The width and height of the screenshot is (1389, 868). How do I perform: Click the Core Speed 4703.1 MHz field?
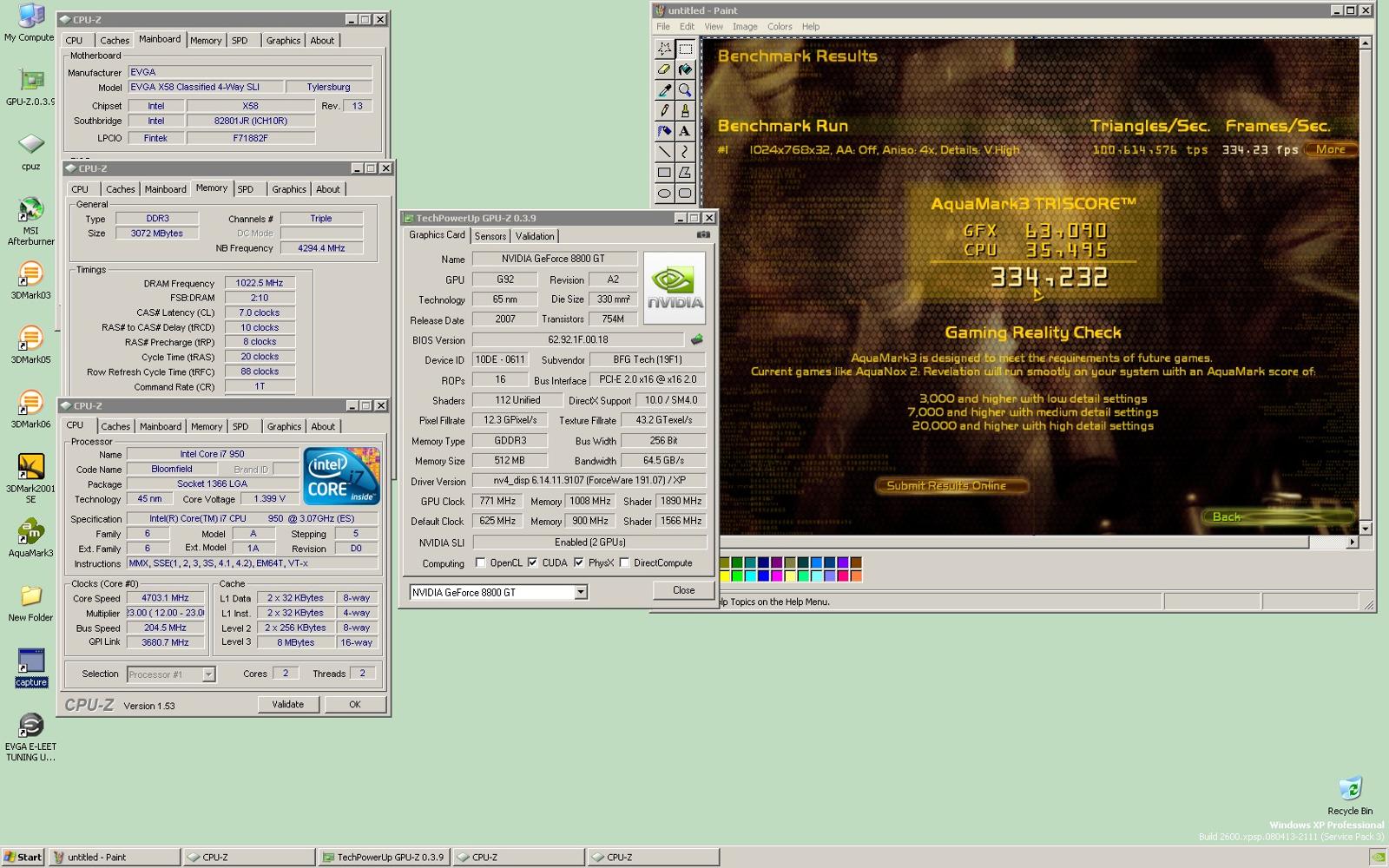click(165, 598)
